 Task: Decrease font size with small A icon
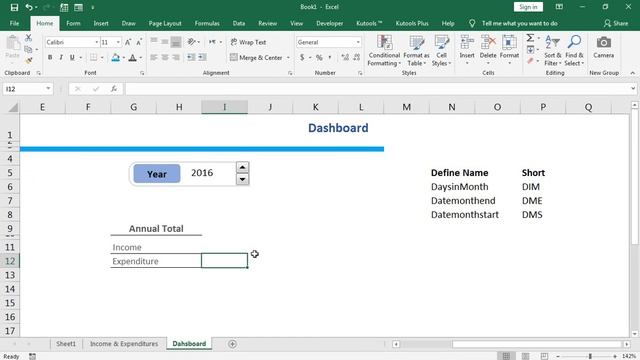click(139, 42)
